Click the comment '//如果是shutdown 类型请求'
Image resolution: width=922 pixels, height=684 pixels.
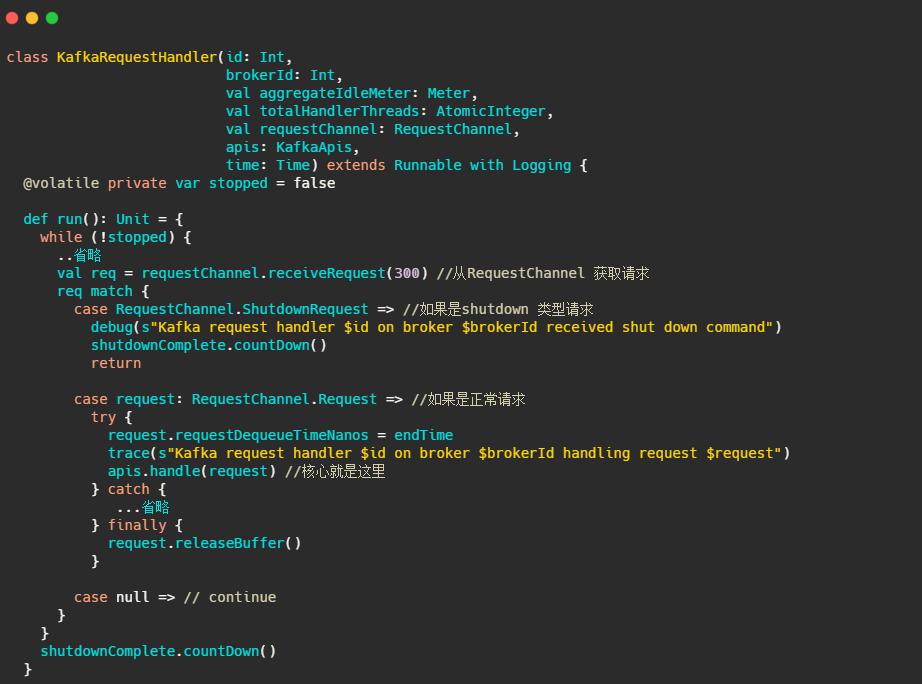[x=498, y=309]
